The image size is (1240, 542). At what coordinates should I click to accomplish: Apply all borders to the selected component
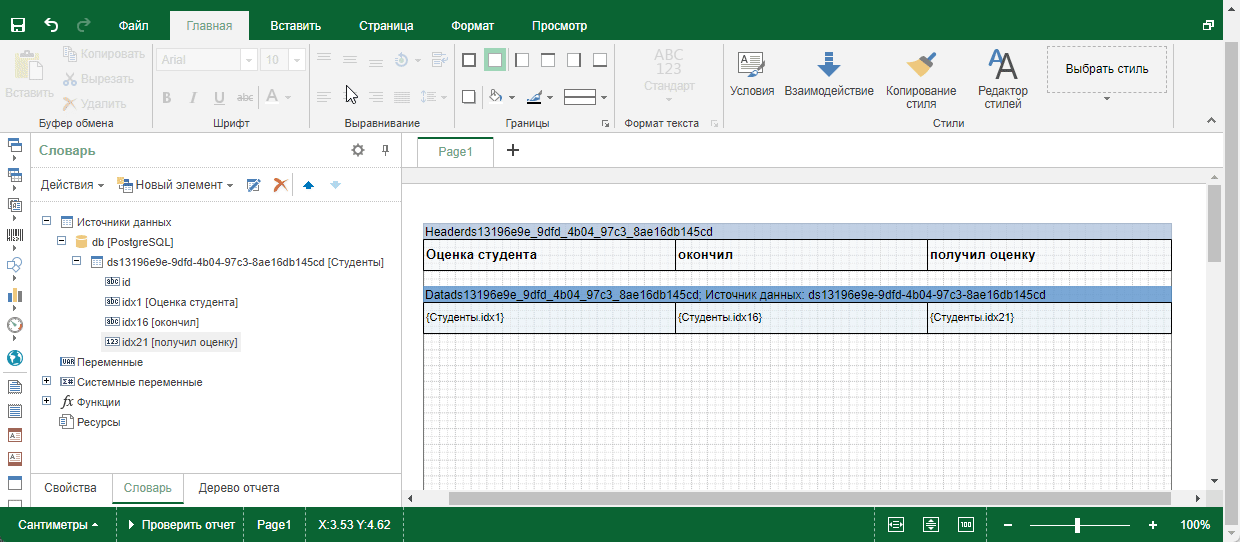pos(469,60)
